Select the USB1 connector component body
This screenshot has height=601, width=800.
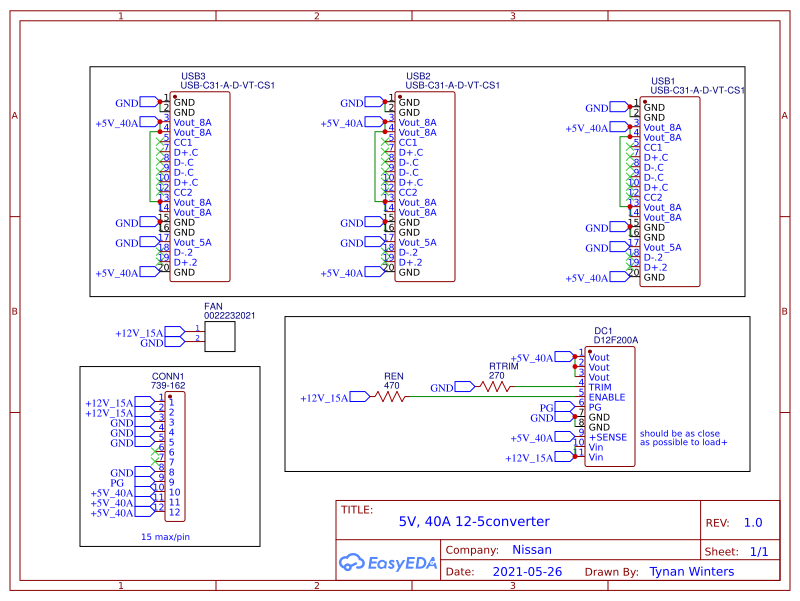pos(671,192)
